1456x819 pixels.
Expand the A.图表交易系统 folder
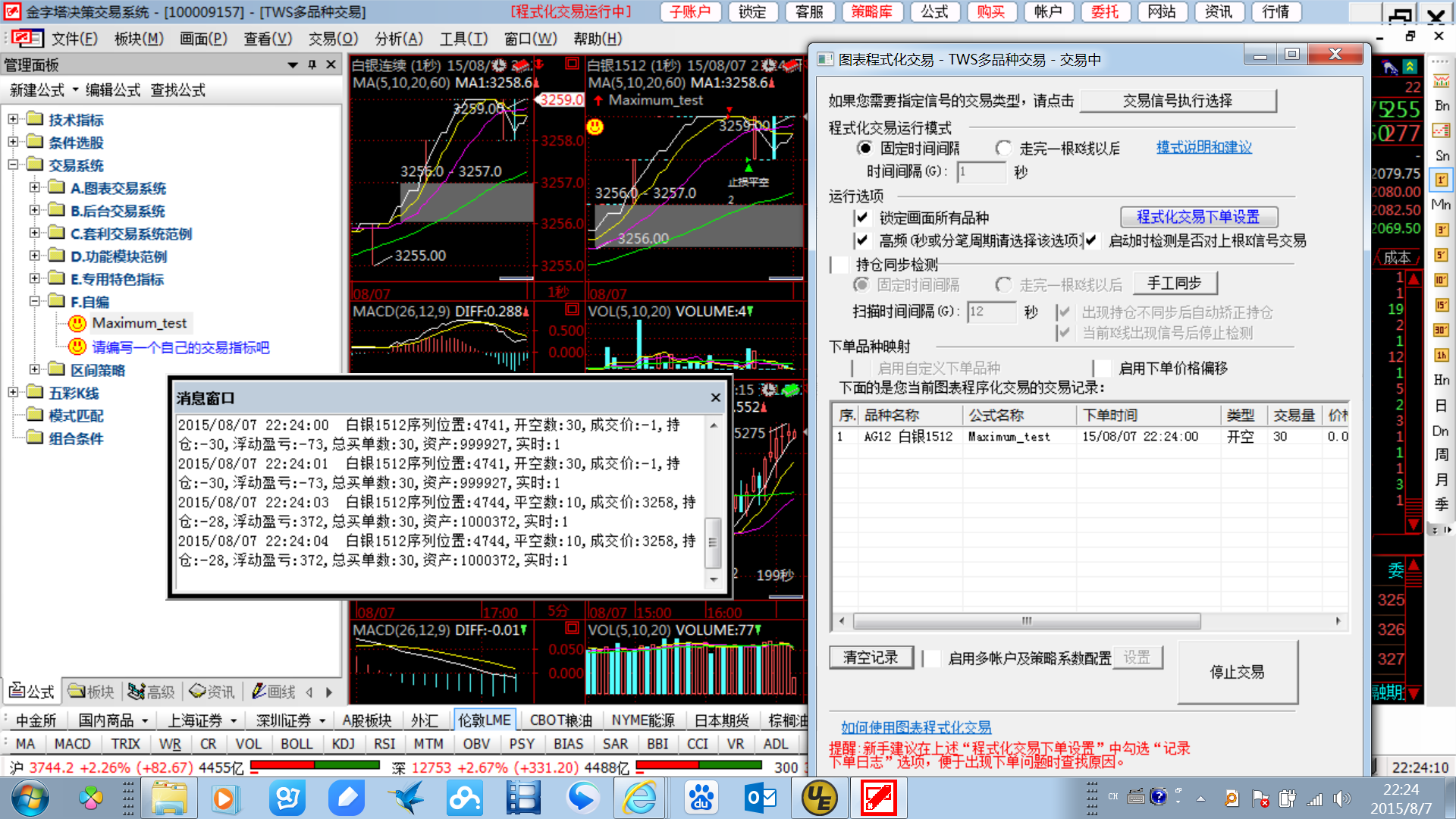coord(35,187)
